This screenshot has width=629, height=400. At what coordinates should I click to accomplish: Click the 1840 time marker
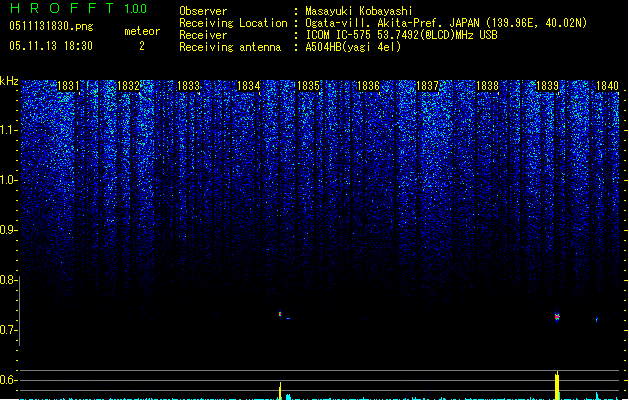coord(607,86)
